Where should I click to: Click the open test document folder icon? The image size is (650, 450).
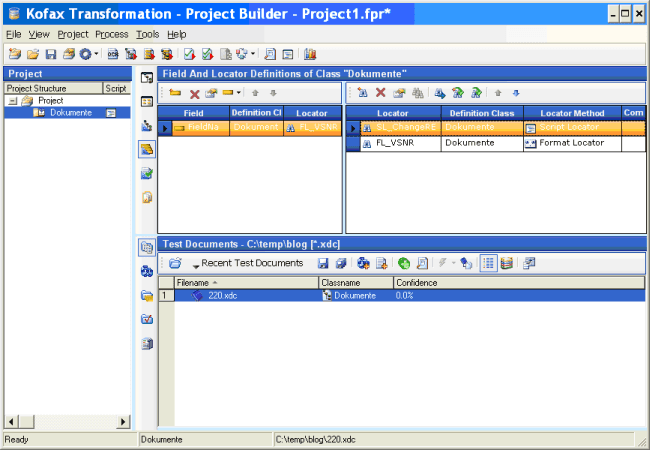pos(175,263)
